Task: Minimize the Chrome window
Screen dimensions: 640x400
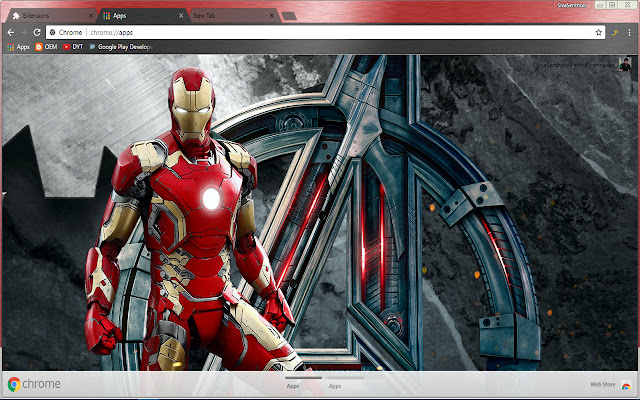Action: pyautogui.click(x=600, y=5)
